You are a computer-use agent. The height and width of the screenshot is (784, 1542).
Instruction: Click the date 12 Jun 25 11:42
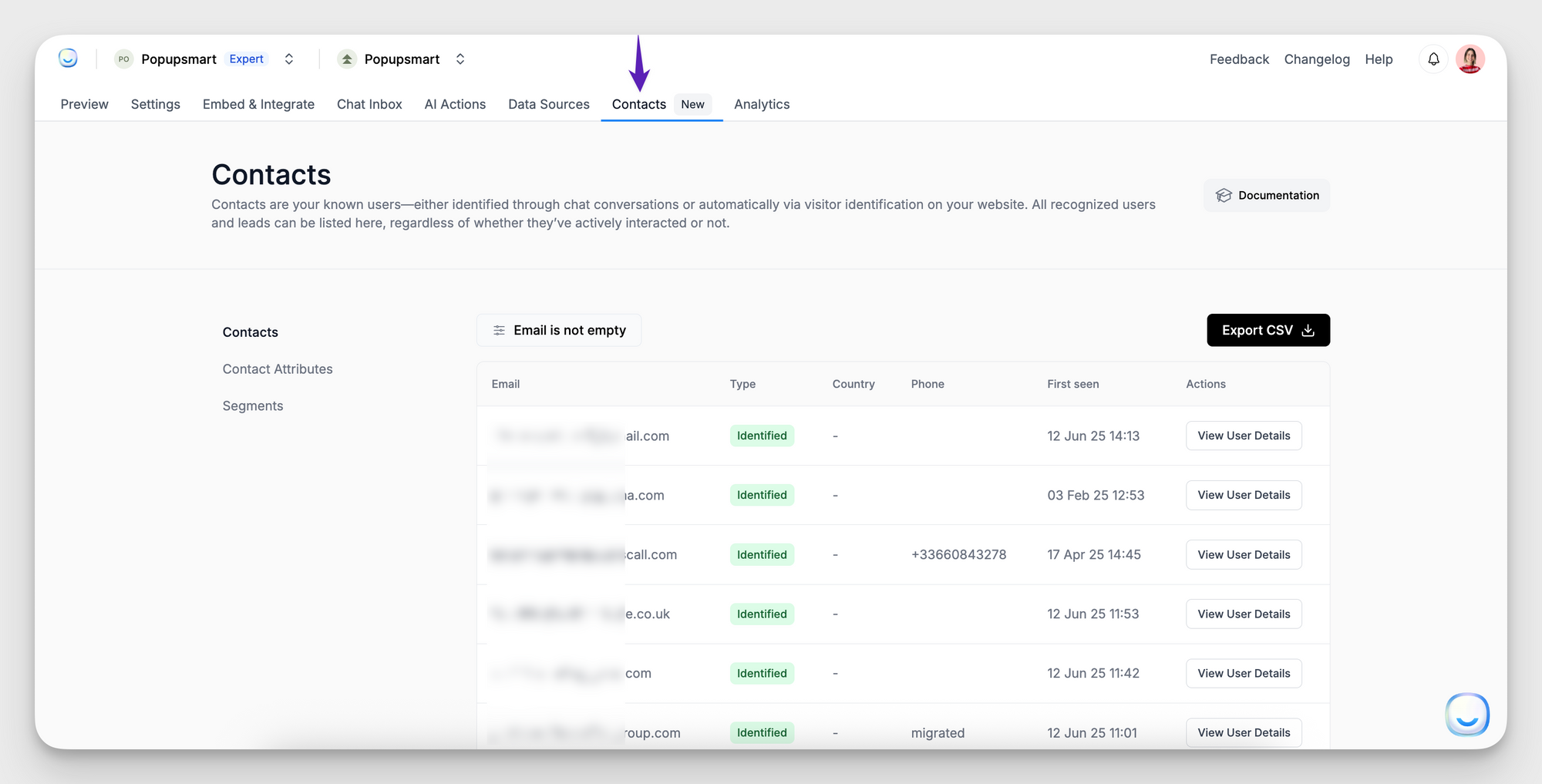point(1093,673)
